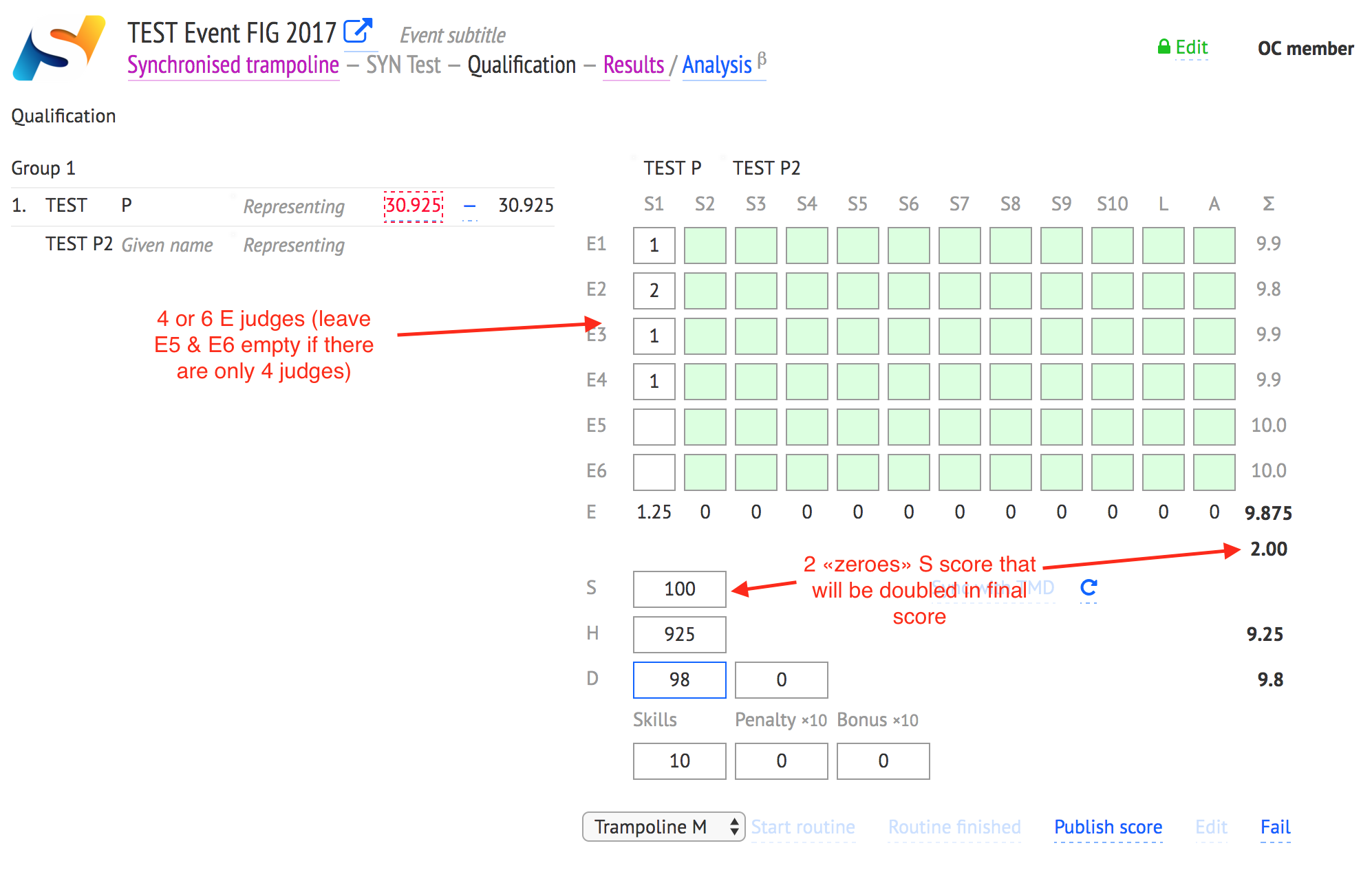Click the dashed red 30.925 score
This screenshot has width=1372, height=894.
tap(413, 206)
